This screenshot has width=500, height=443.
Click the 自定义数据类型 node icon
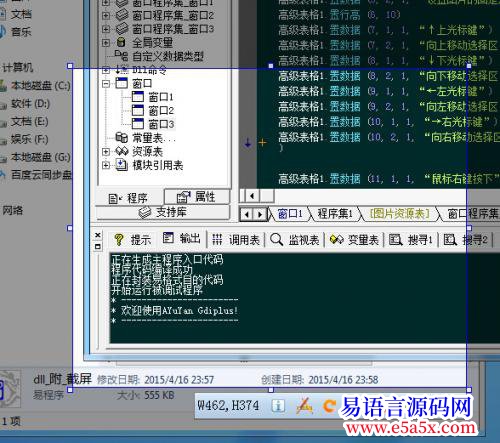pyautogui.click(x=121, y=55)
